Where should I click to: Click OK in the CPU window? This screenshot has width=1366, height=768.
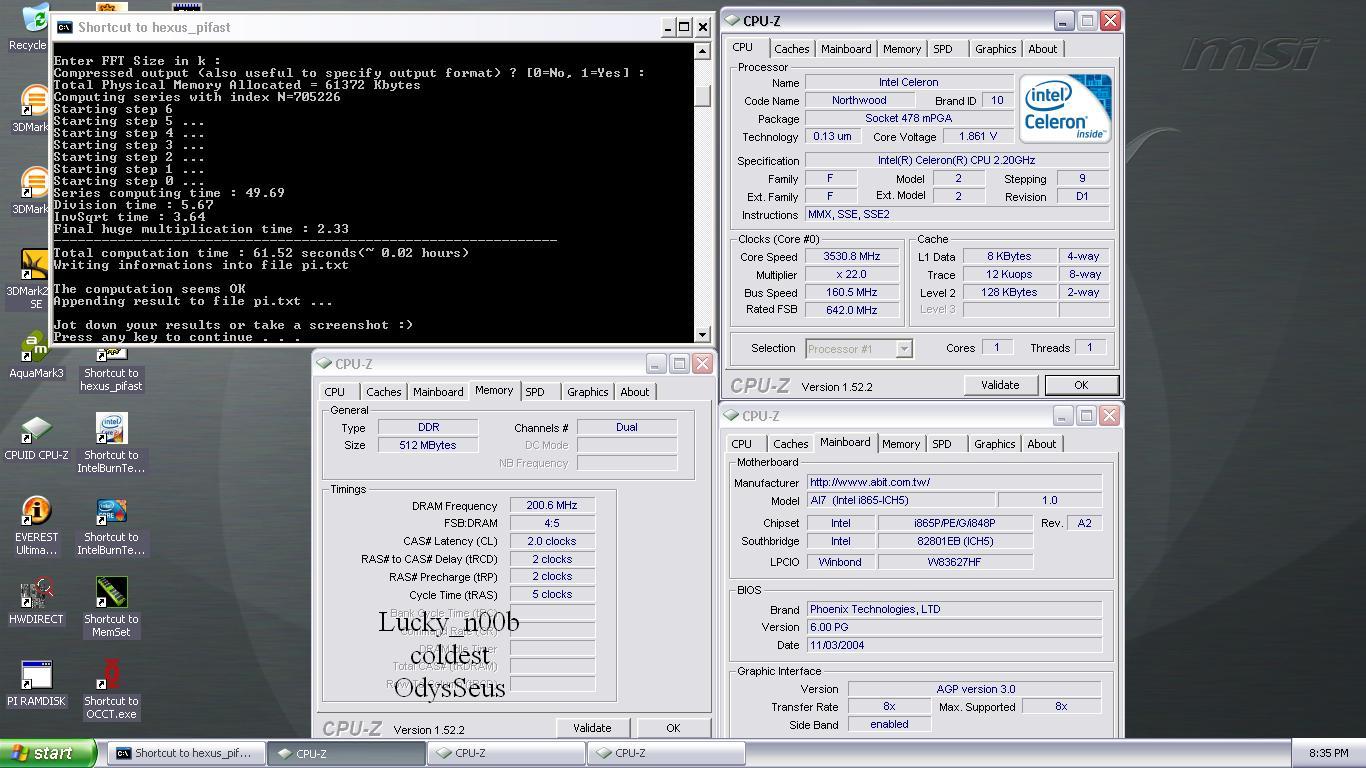(x=1081, y=385)
